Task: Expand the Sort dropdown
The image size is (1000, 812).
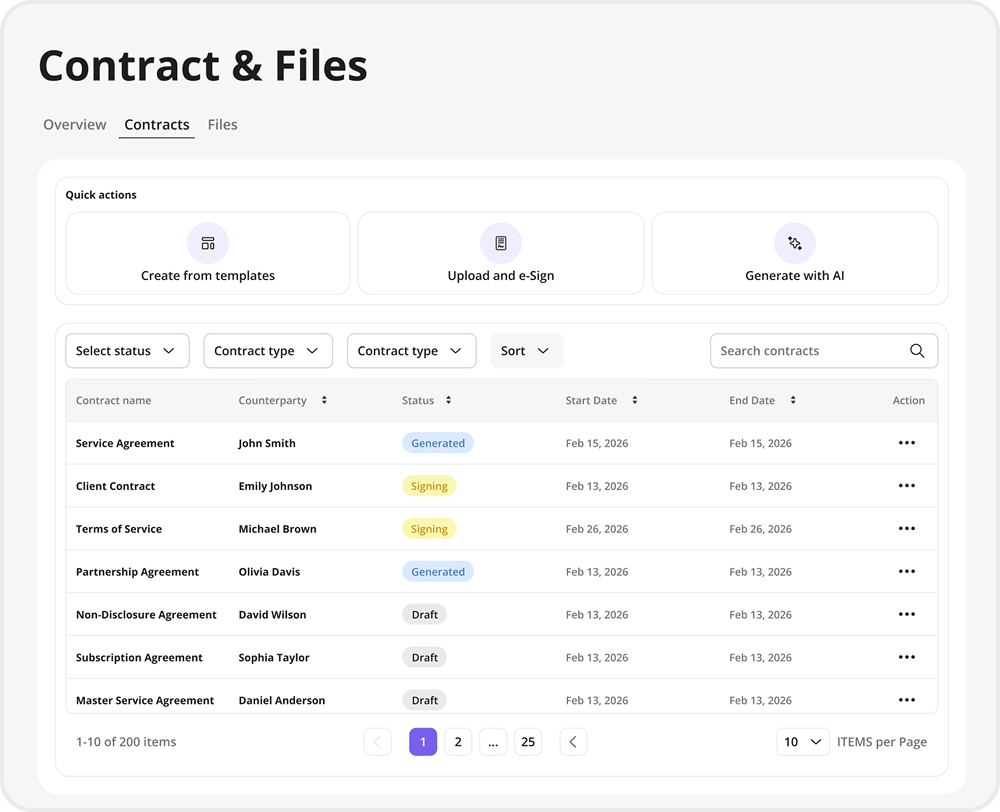Action: click(x=527, y=351)
